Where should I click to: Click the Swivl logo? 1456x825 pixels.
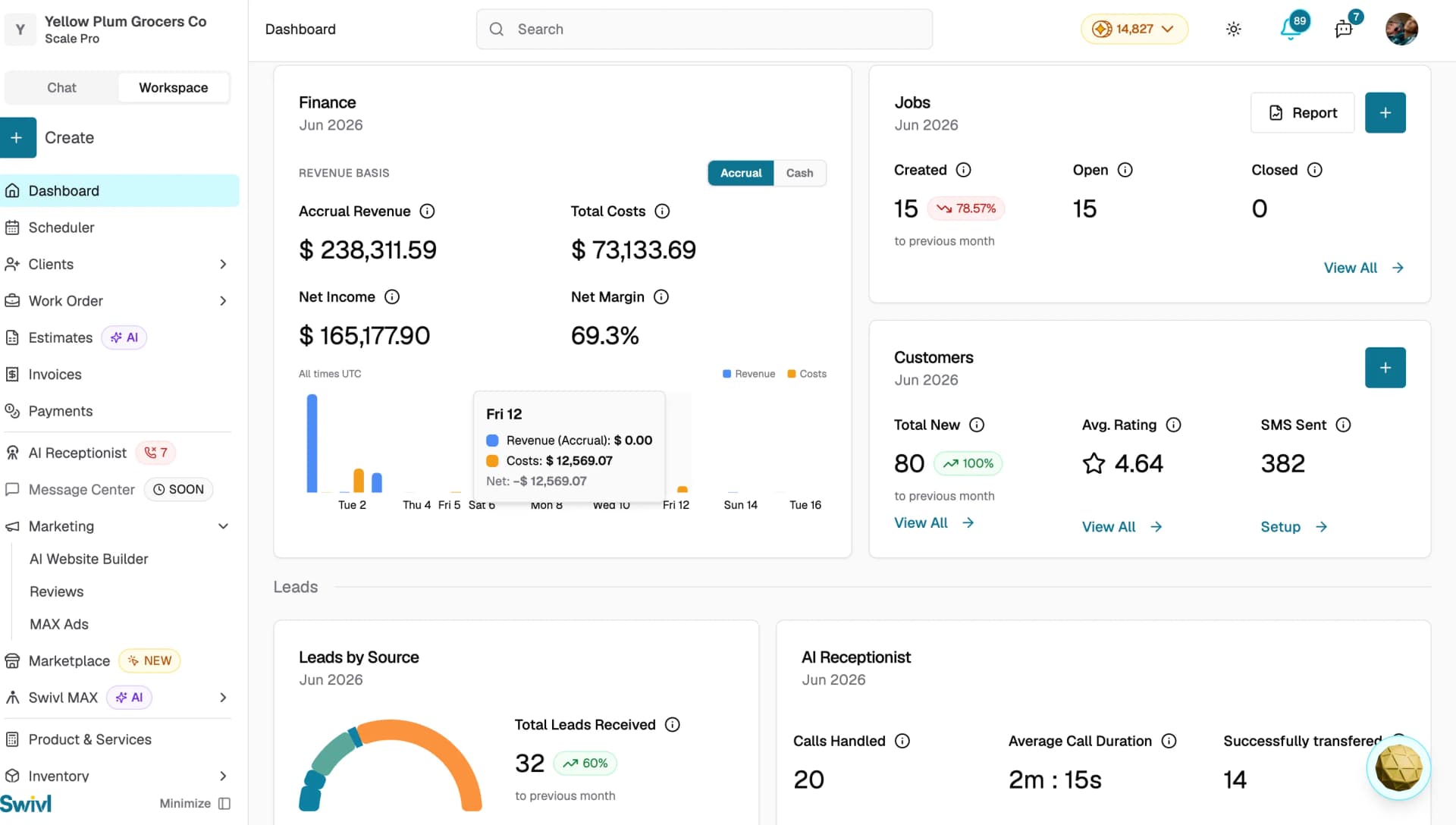pyautogui.click(x=26, y=804)
